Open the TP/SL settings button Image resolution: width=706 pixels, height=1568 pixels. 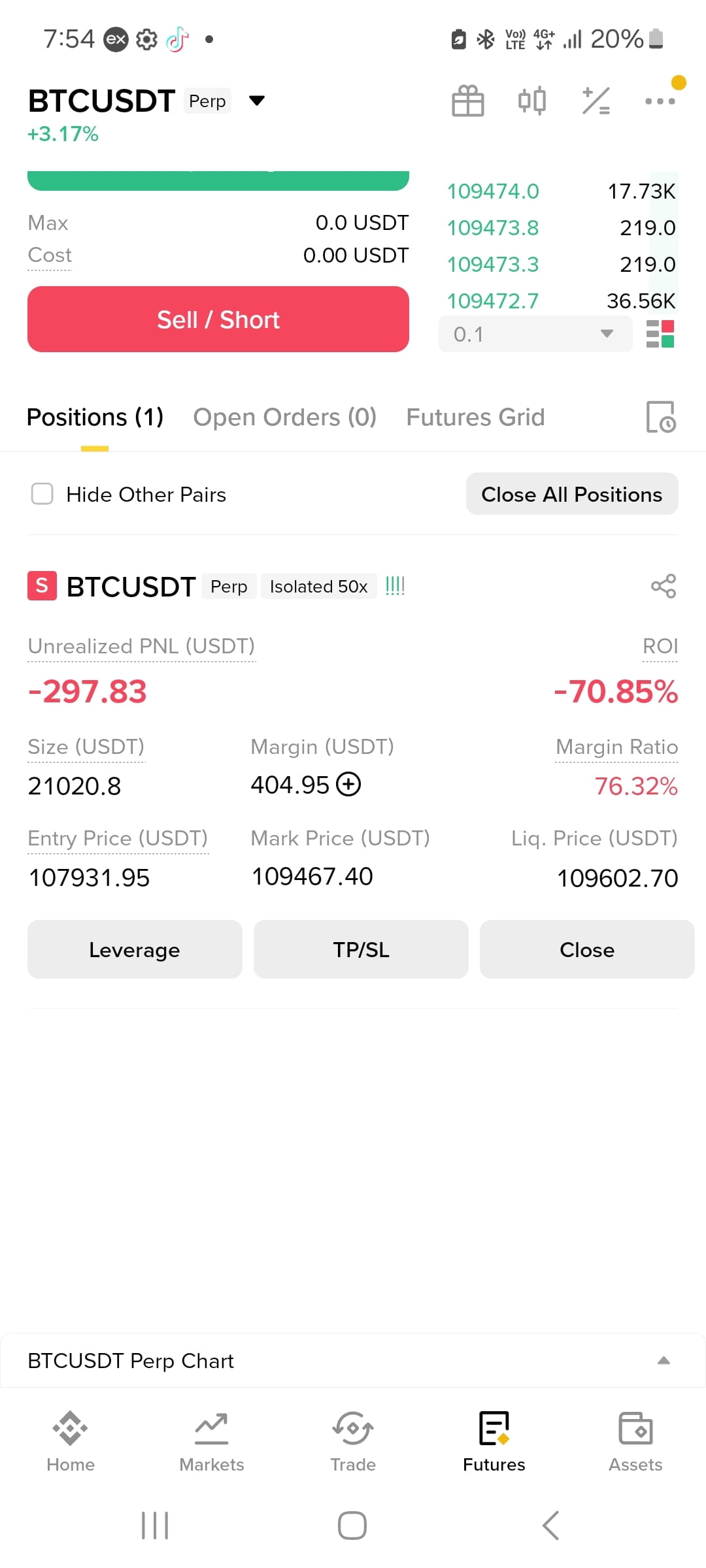point(361,949)
